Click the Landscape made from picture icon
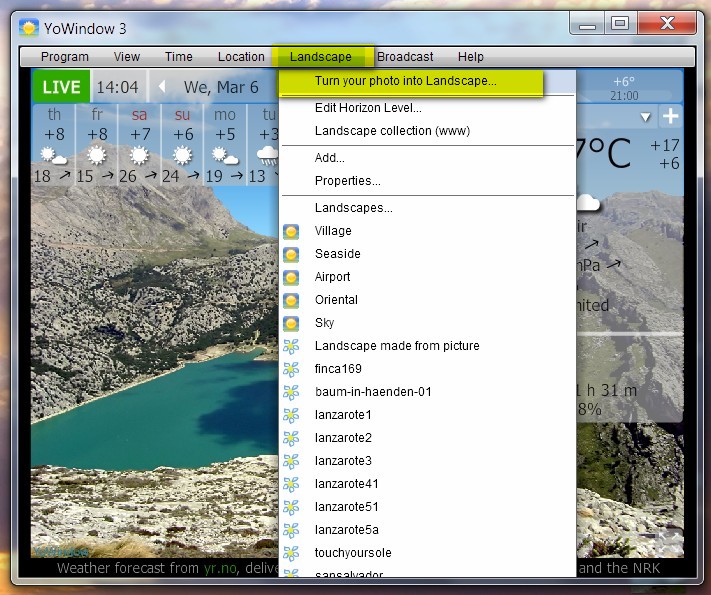Screen dimensions: 711x595 pos(291,346)
